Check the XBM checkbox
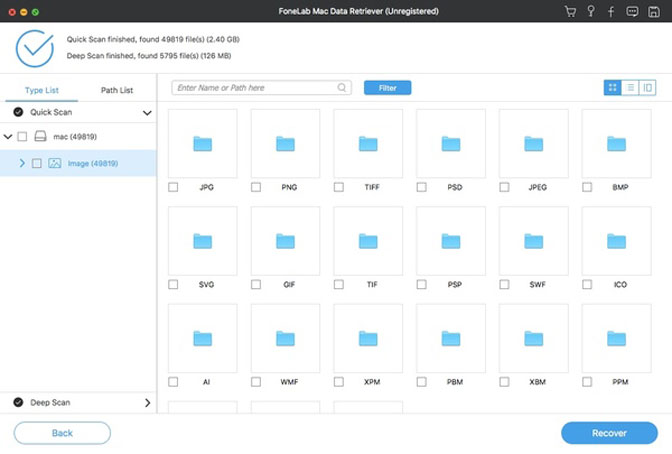 pos(504,382)
